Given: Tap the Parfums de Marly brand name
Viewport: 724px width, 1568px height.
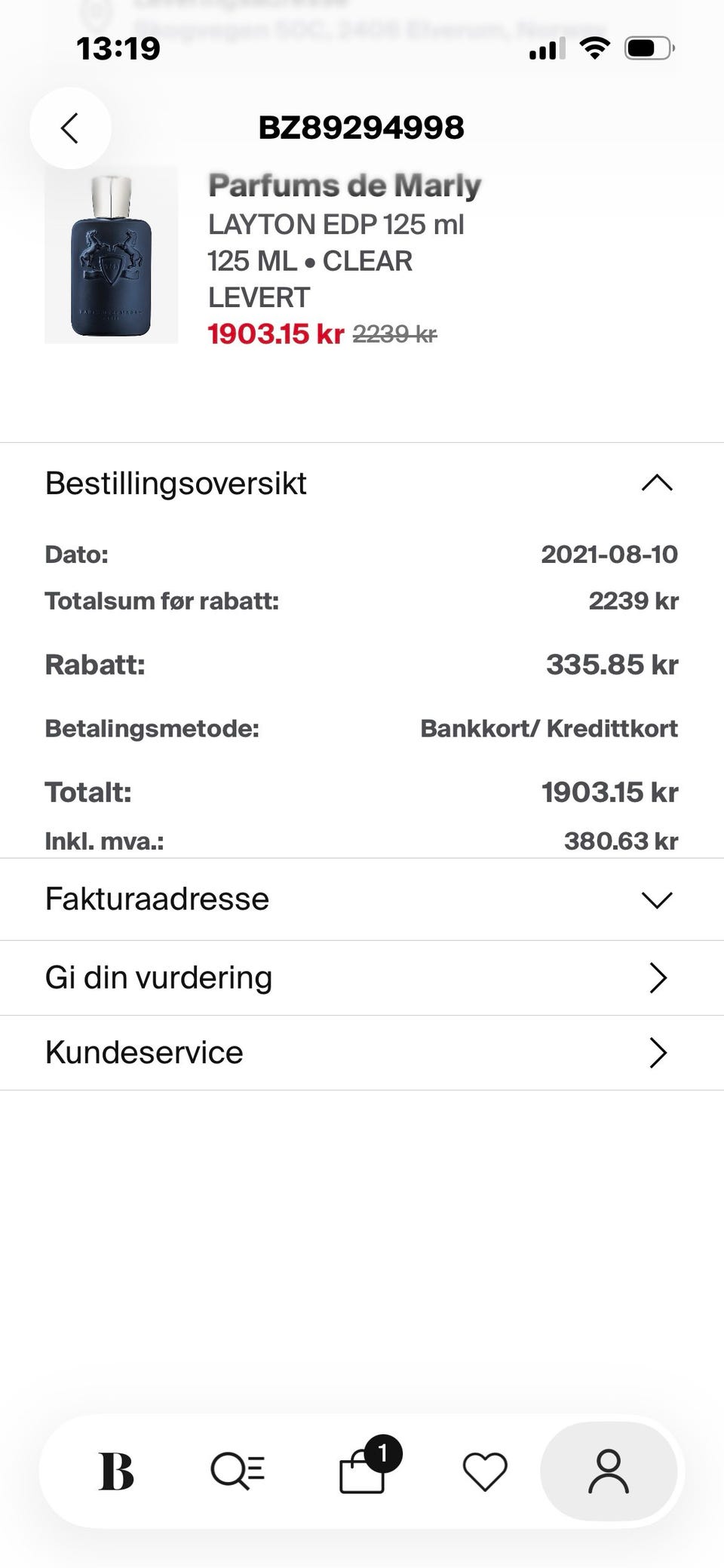Looking at the screenshot, I should [344, 185].
